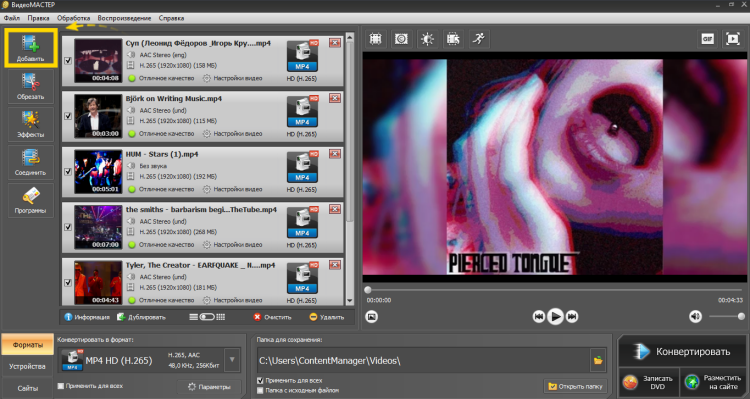750x399 pixels.
Task: Open Настройки видео for HUM - Stars
Action: pos(232,189)
